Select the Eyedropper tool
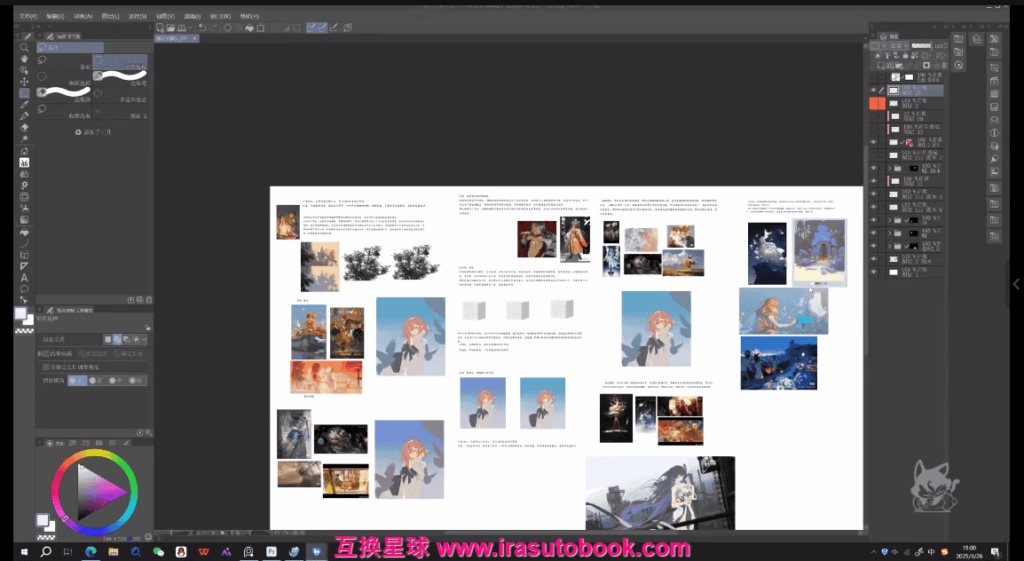Viewport: 1024px width, 561px height. (24, 104)
